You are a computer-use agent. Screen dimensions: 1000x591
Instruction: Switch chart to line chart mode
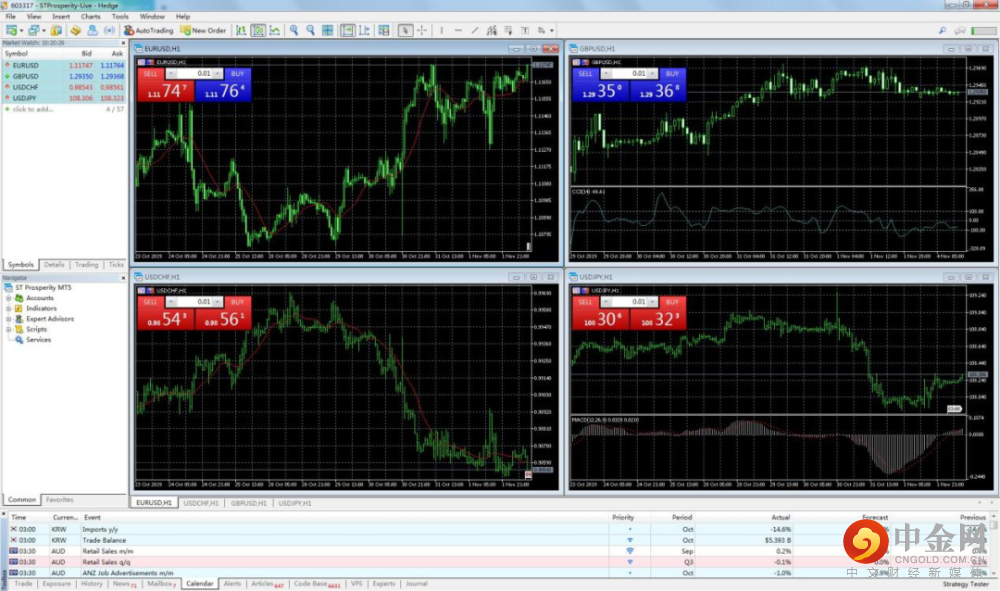click(x=275, y=30)
